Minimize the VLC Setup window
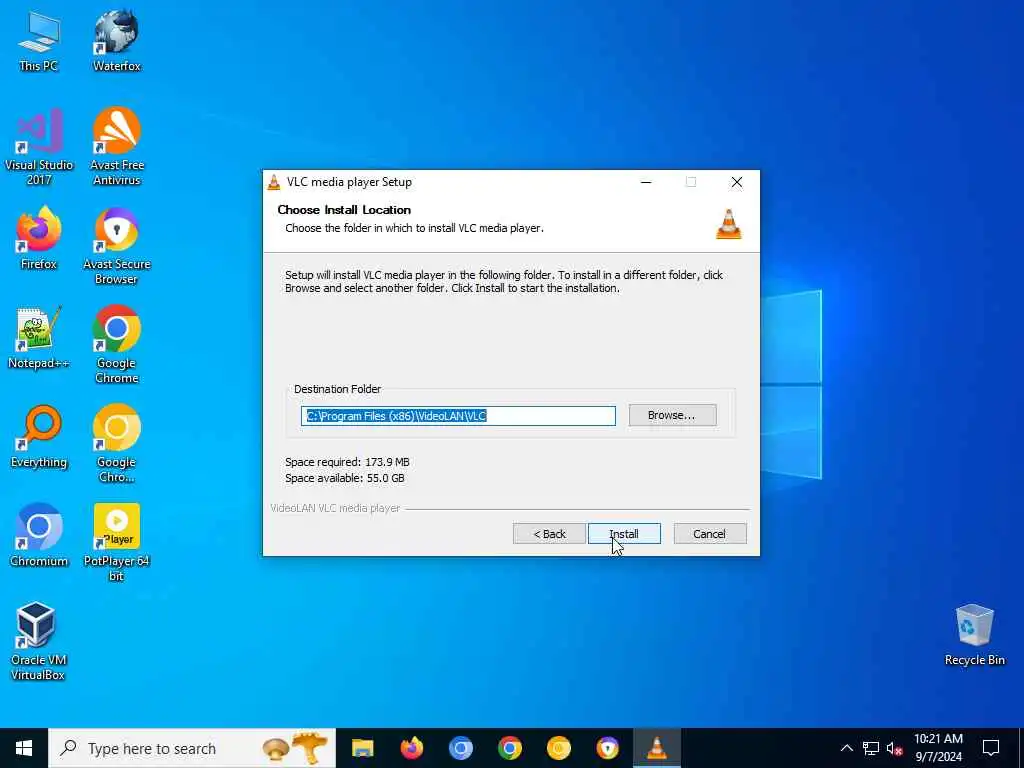This screenshot has width=1024, height=768. (646, 182)
